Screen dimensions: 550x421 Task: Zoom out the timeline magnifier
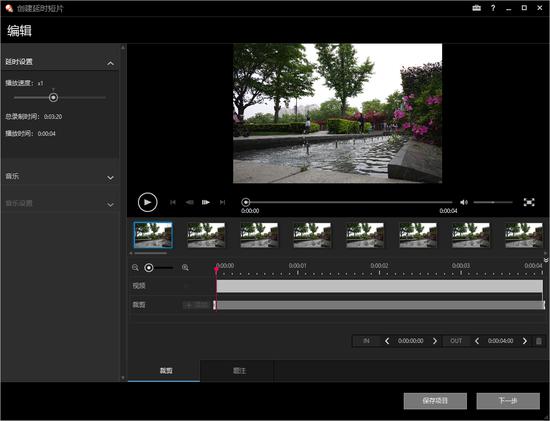(135, 268)
